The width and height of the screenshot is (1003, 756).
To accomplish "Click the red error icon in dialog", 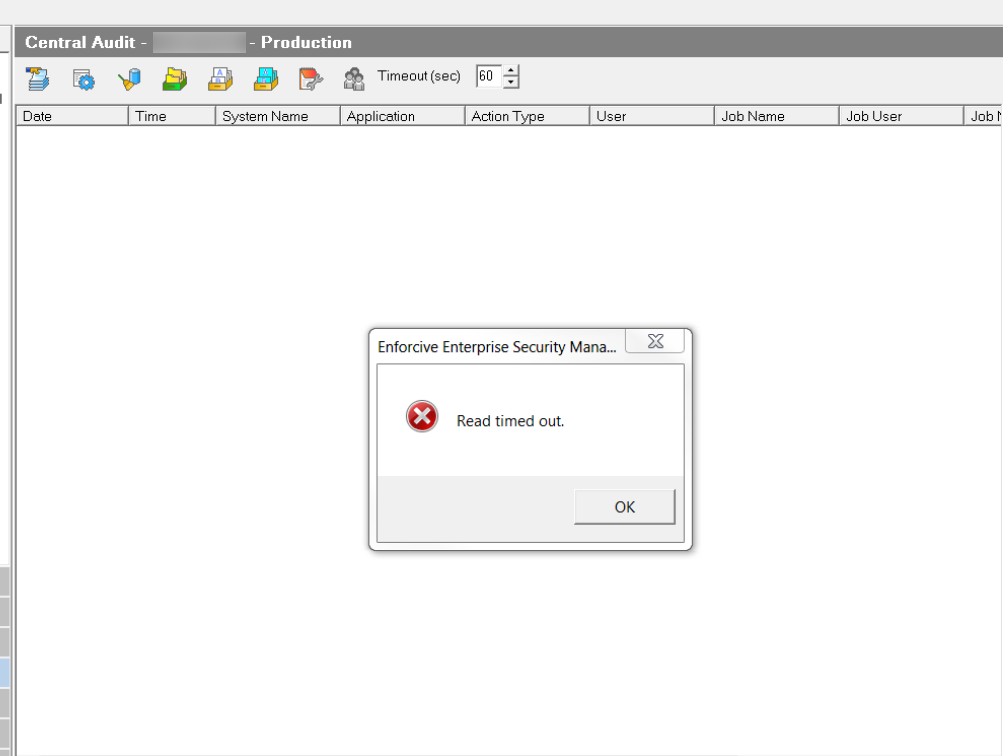I will click(x=422, y=417).
